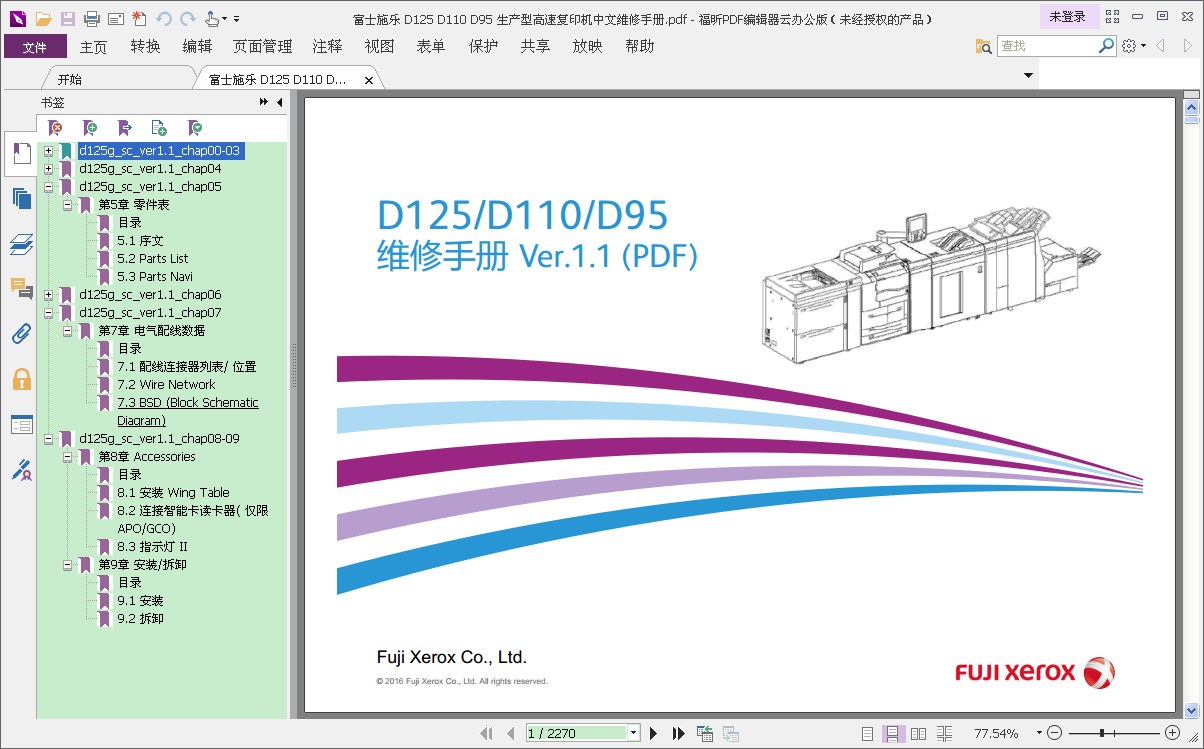Collapse the 第8章 Accessories node
Viewport: 1204px width, 749px height.
point(67,457)
